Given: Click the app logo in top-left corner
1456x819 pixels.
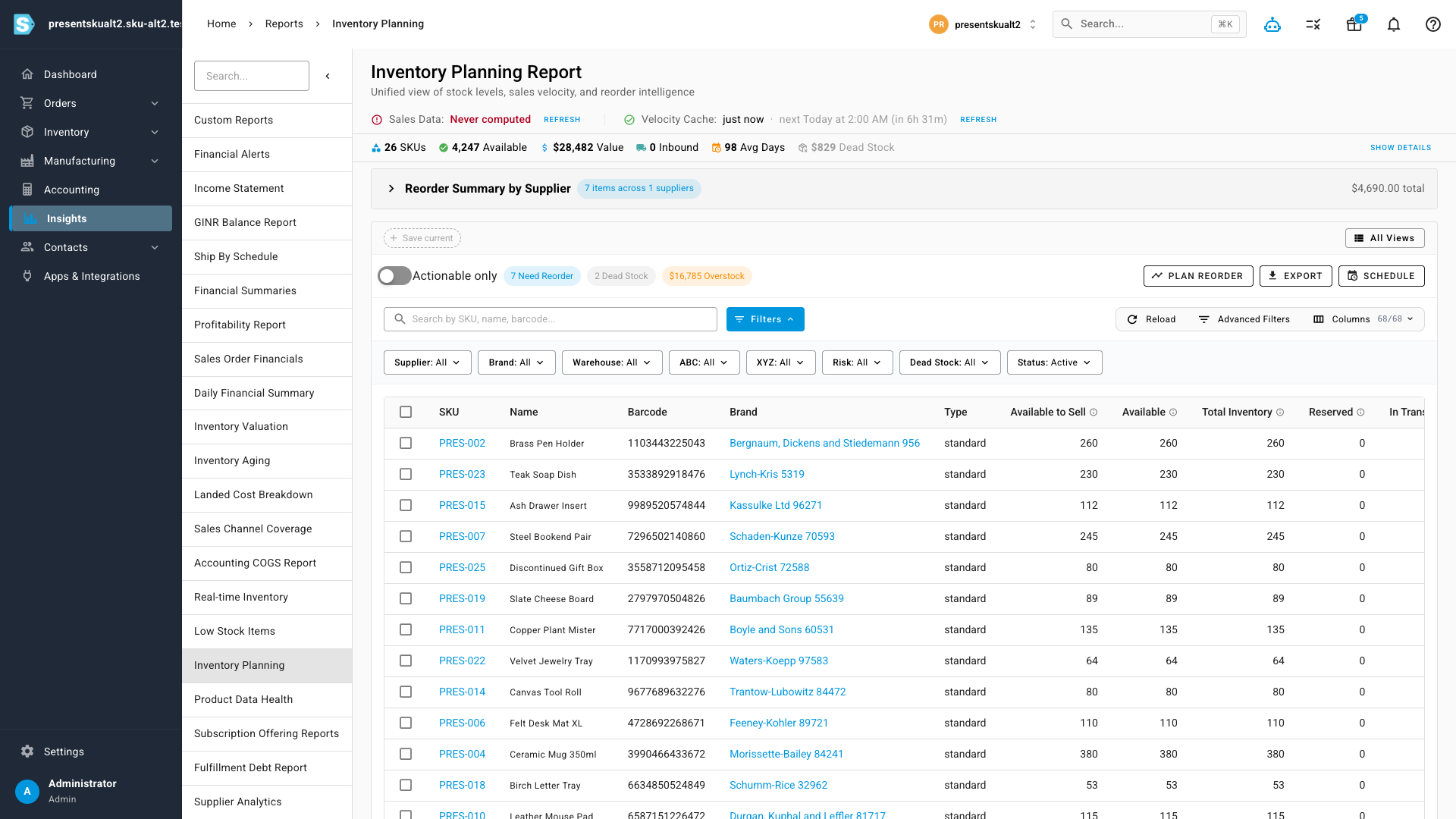Looking at the screenshot, I should coord(24,24).
